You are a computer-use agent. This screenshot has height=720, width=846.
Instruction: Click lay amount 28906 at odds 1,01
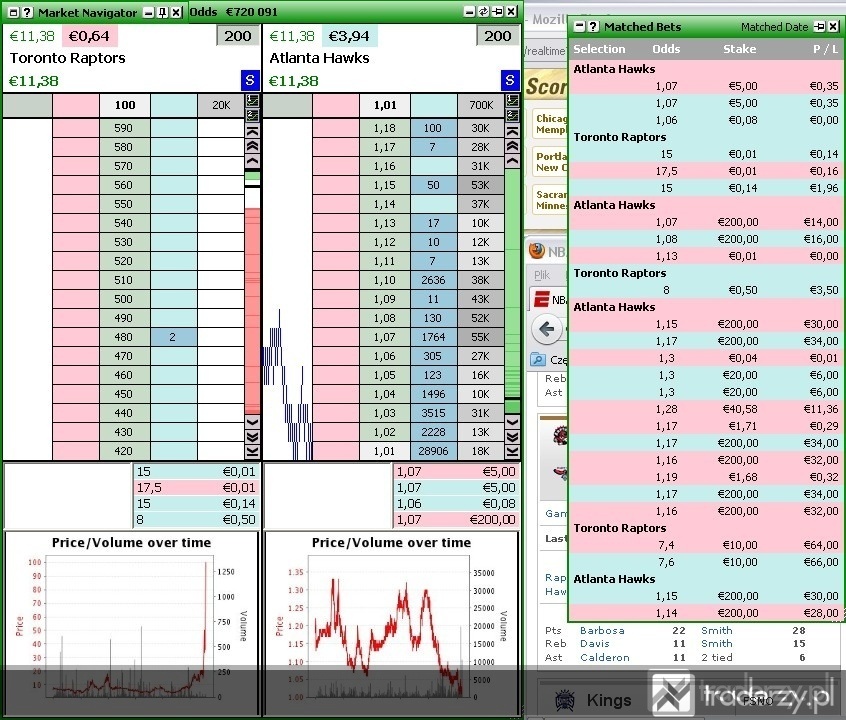[433, 451]
